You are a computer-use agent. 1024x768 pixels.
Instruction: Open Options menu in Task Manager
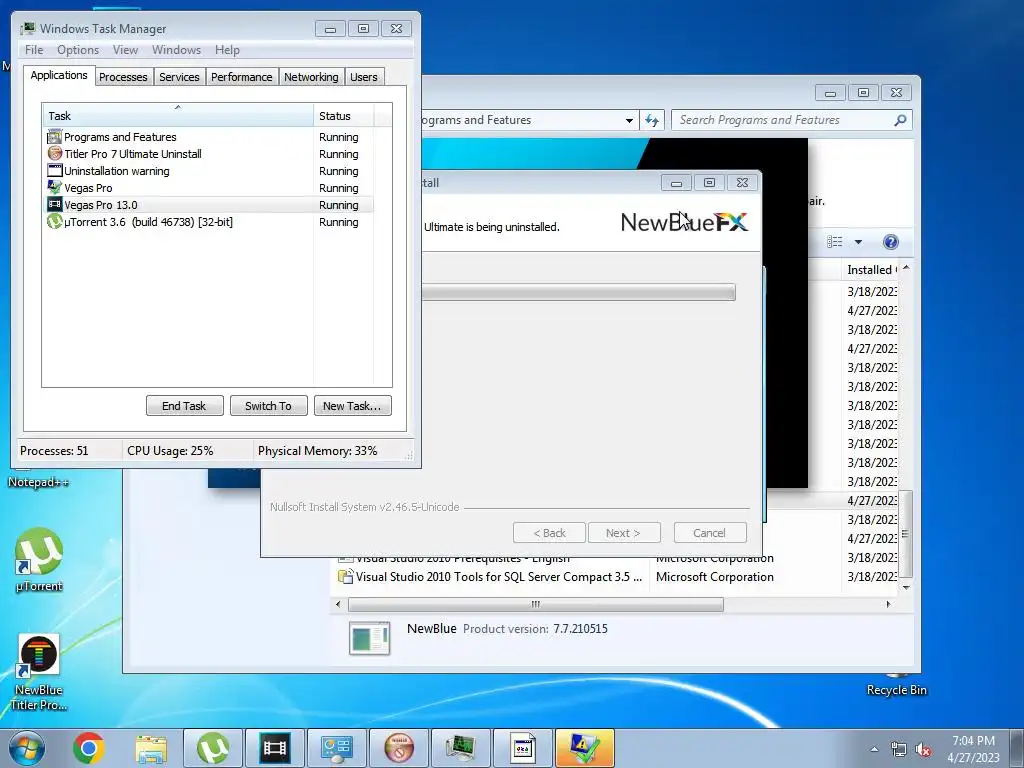78,50
